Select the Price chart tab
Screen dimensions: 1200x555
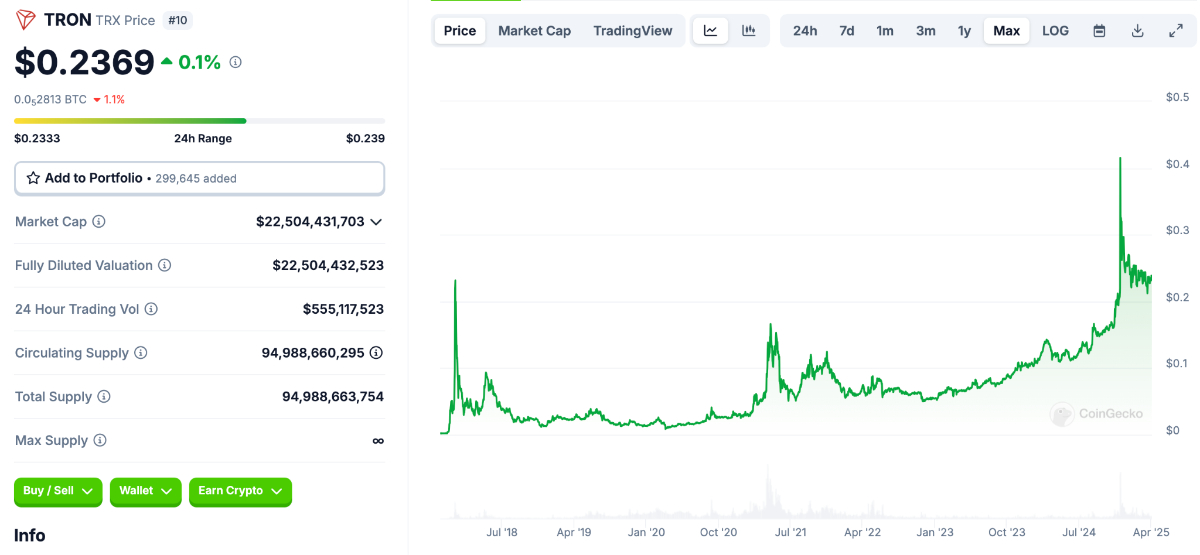pyautogui.click(x=460, y=31)
